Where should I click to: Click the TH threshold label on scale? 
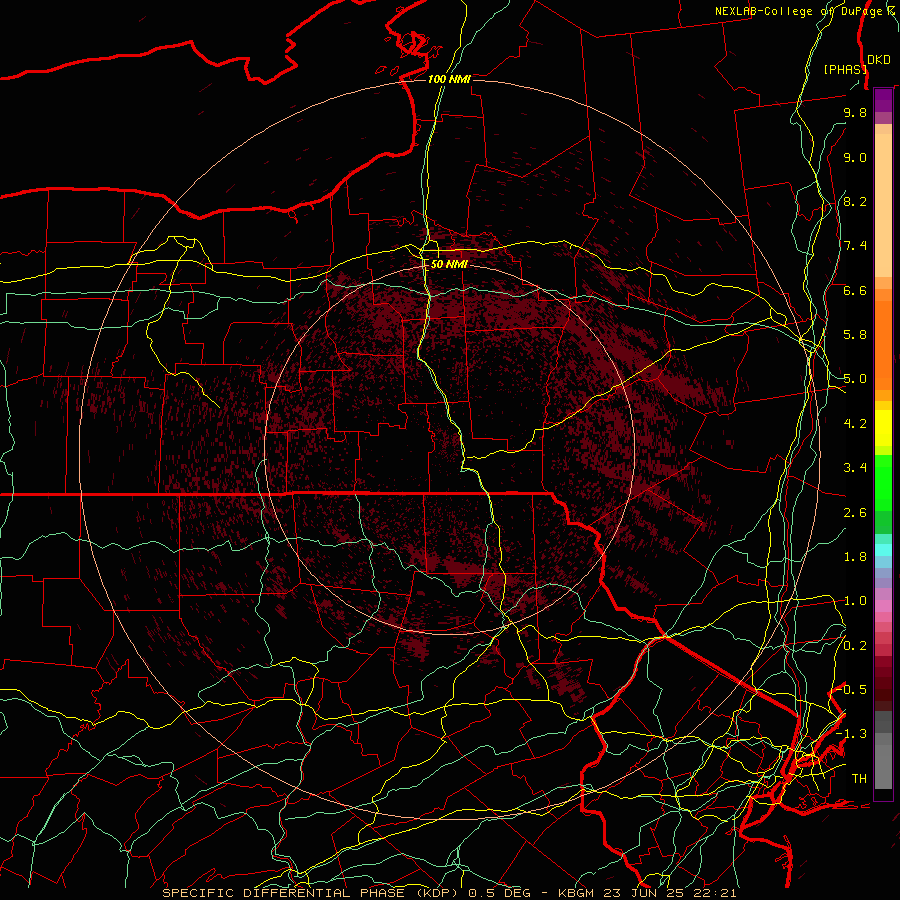[x=859, y=779]
